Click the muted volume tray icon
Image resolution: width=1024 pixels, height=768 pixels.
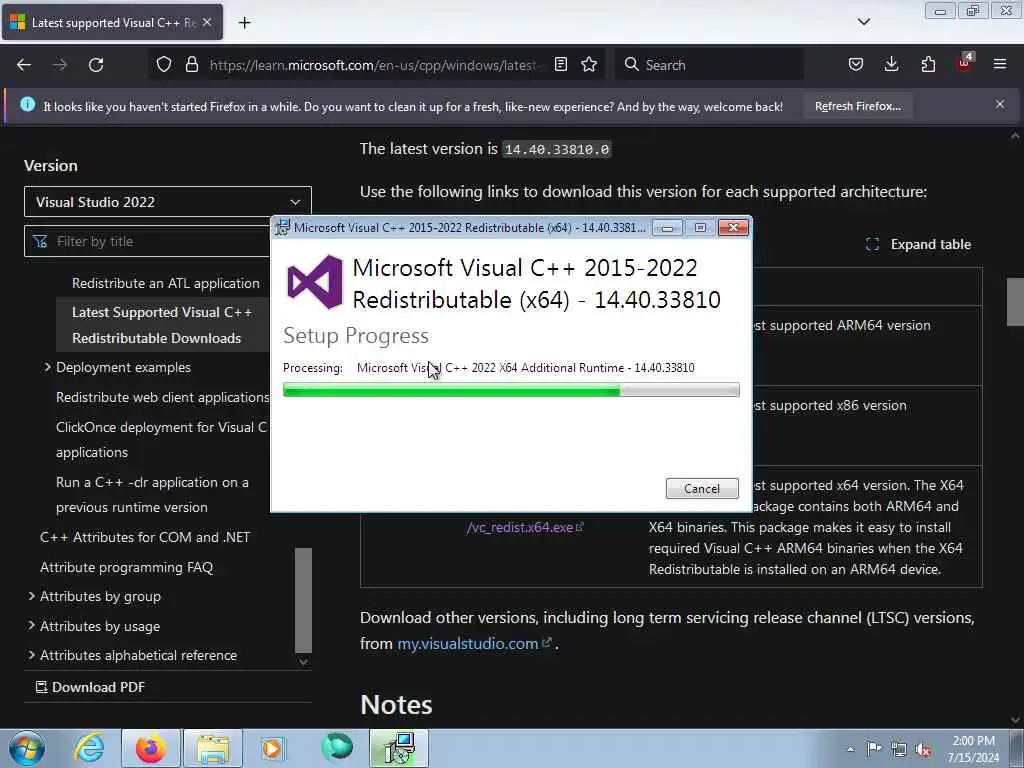(923, 749)
